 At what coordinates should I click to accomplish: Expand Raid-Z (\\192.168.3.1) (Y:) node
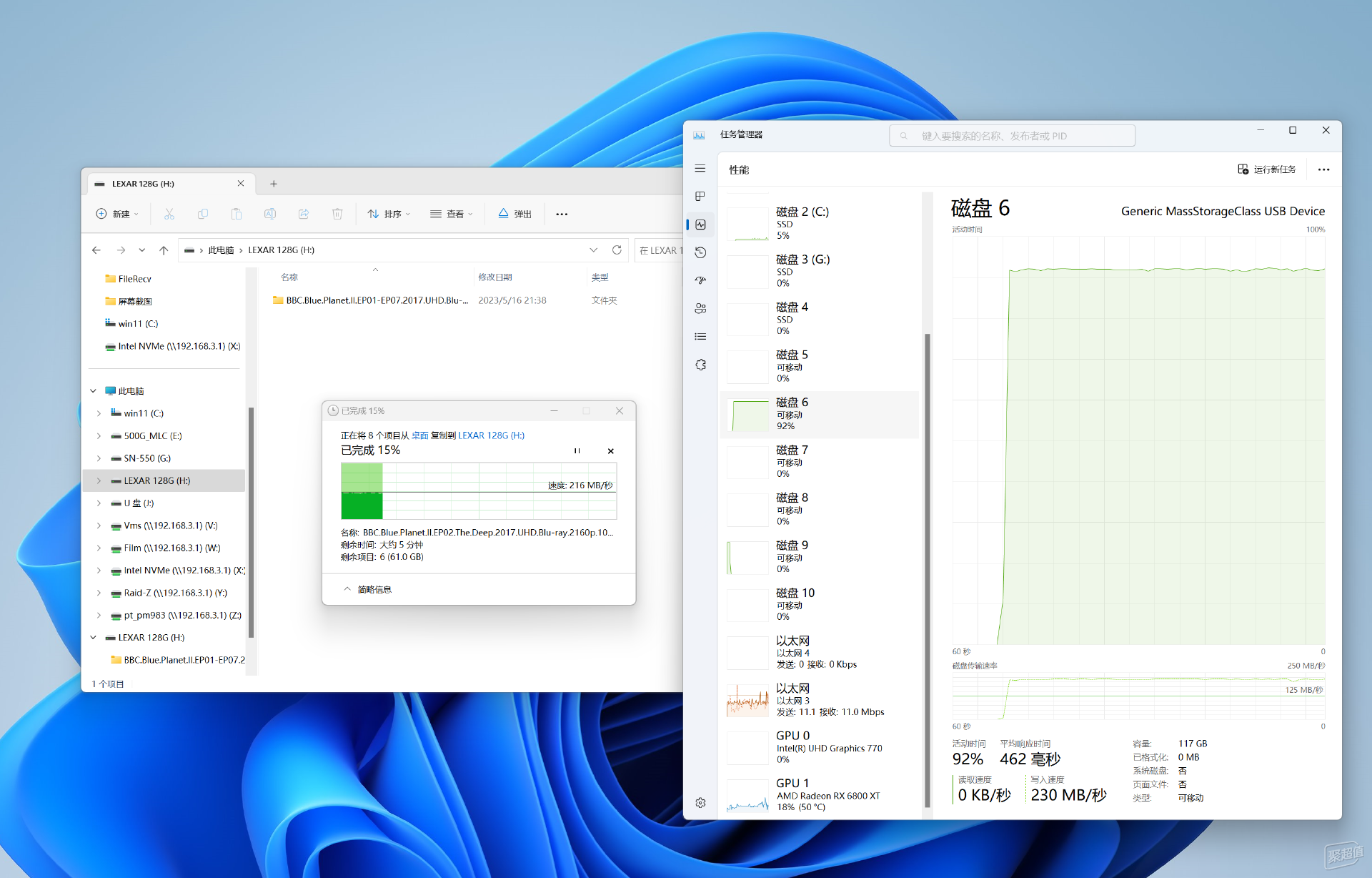click(x=99, y=593)
